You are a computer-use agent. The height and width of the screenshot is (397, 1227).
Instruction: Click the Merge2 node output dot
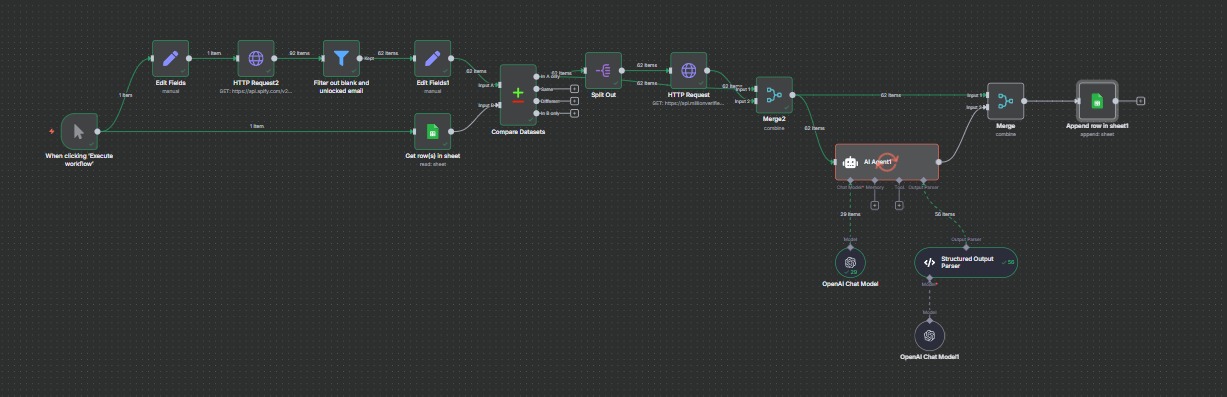(794, 94)
